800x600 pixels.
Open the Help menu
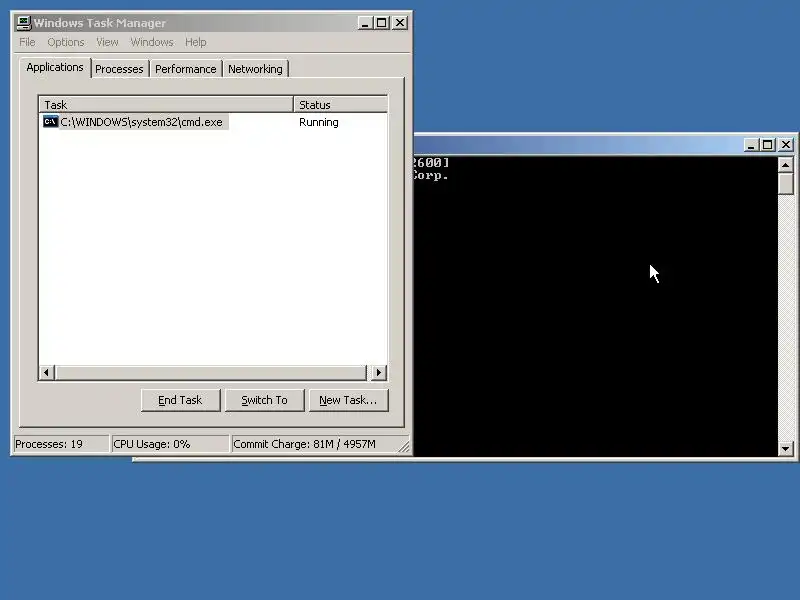pyautogui.click(x=195, y=42)
